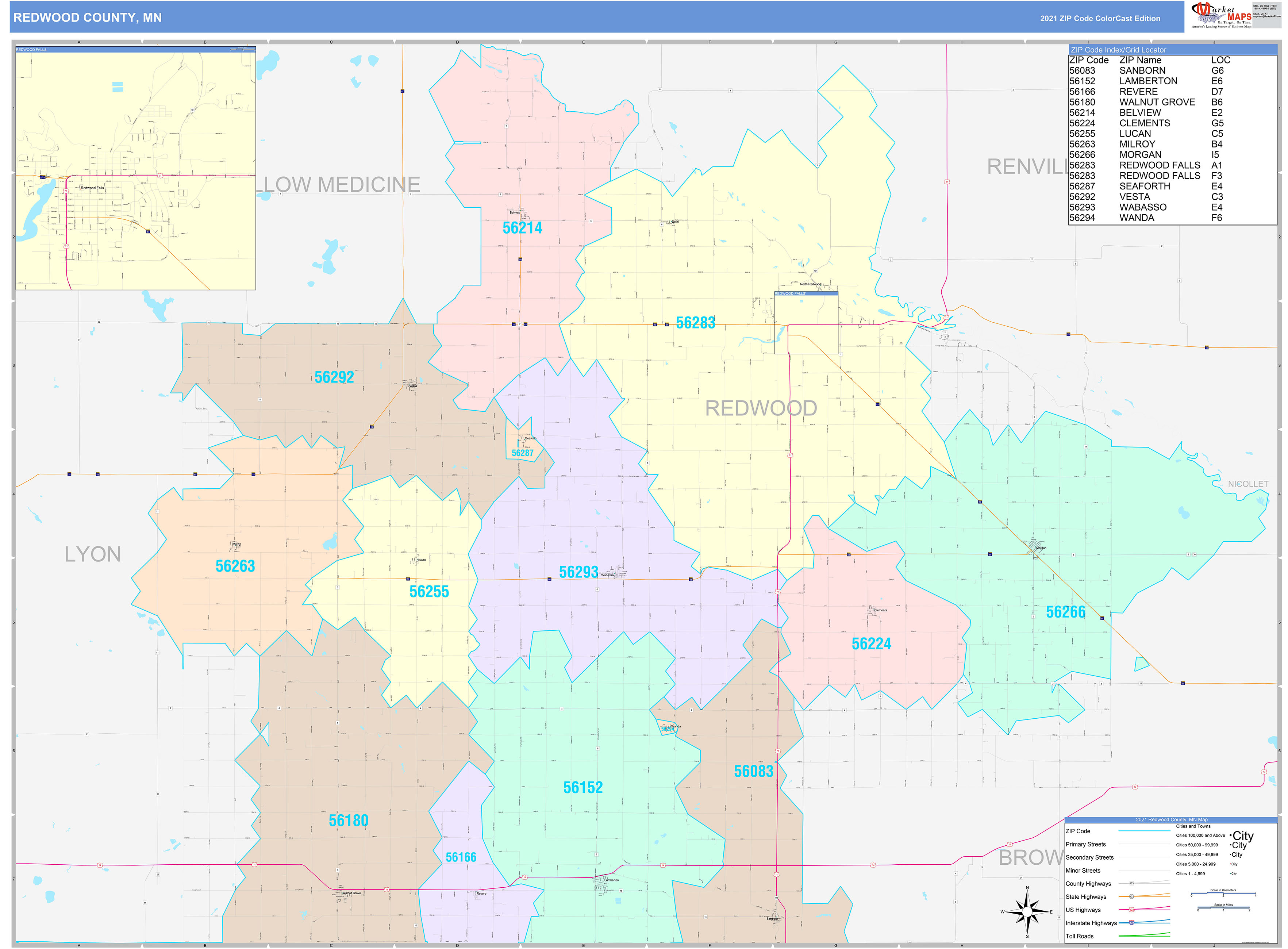
Task: Click the 1-888-434-MAPS toll-free number
Action: [1265, 9]
